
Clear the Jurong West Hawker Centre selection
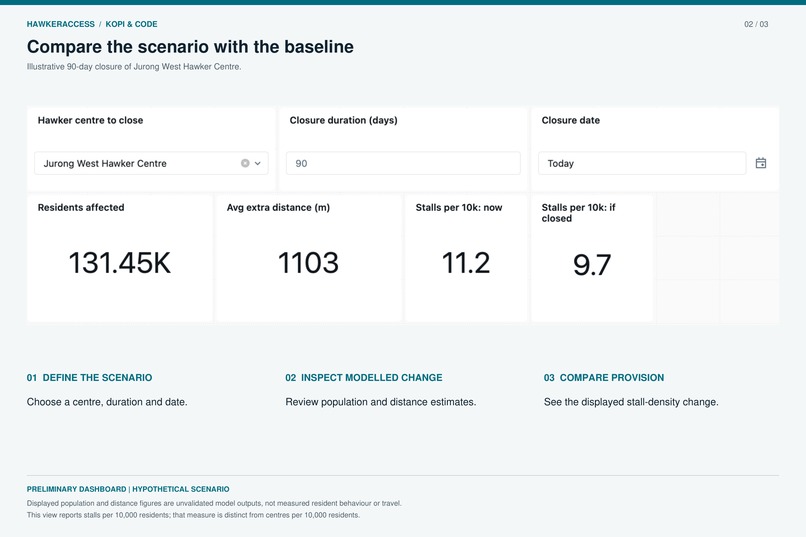[245, 163]
